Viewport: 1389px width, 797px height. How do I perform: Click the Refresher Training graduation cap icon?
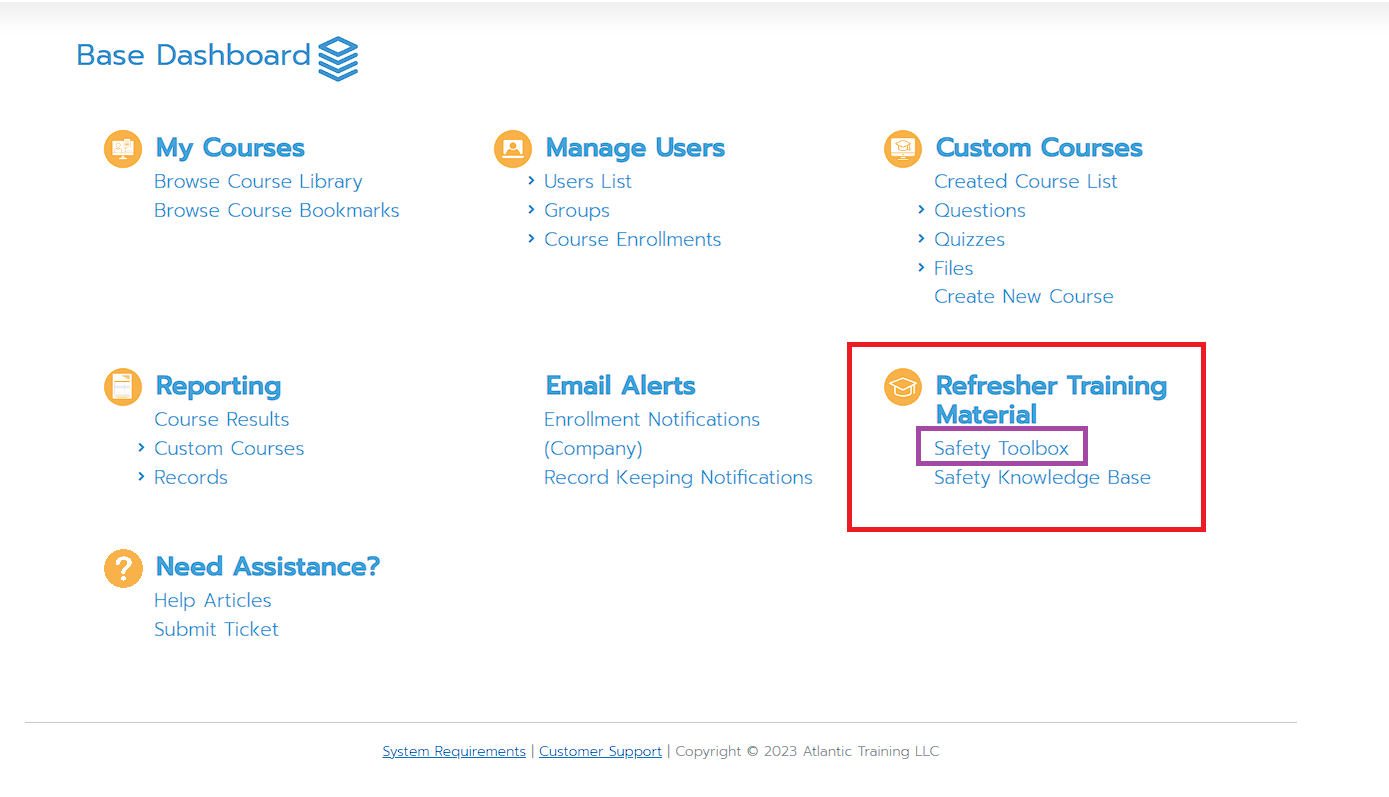tap(903, 386)
